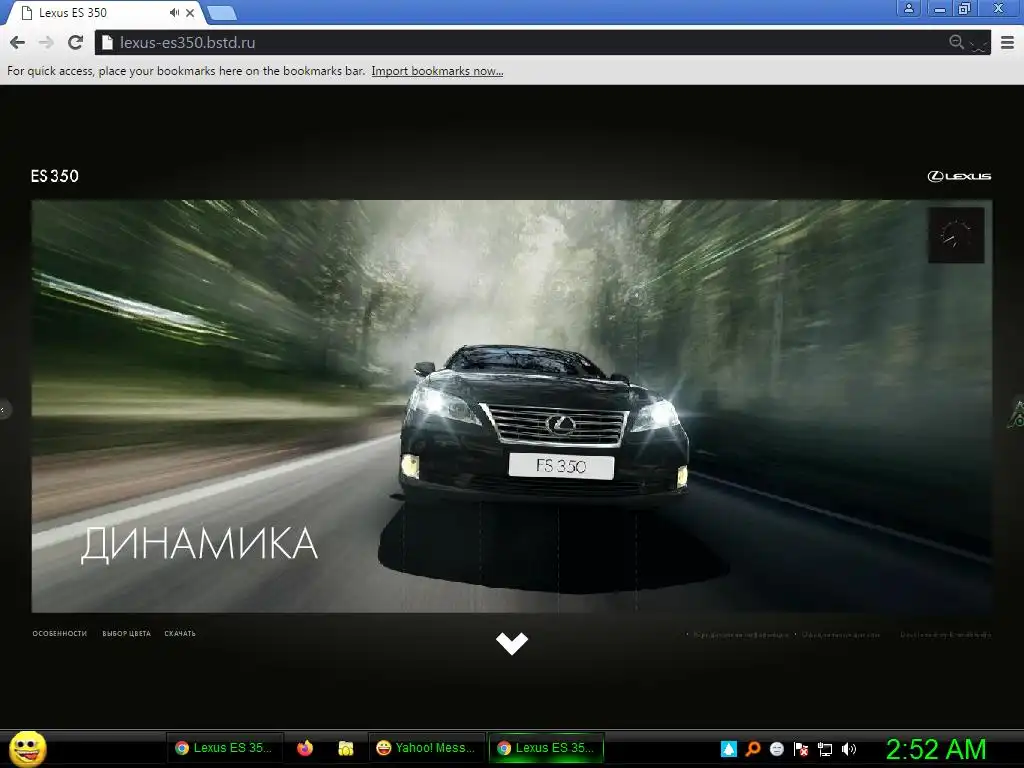Click the flag with red X tray icon
Image resolution: width=1024 pixels, height=768 pixels.
801,749
